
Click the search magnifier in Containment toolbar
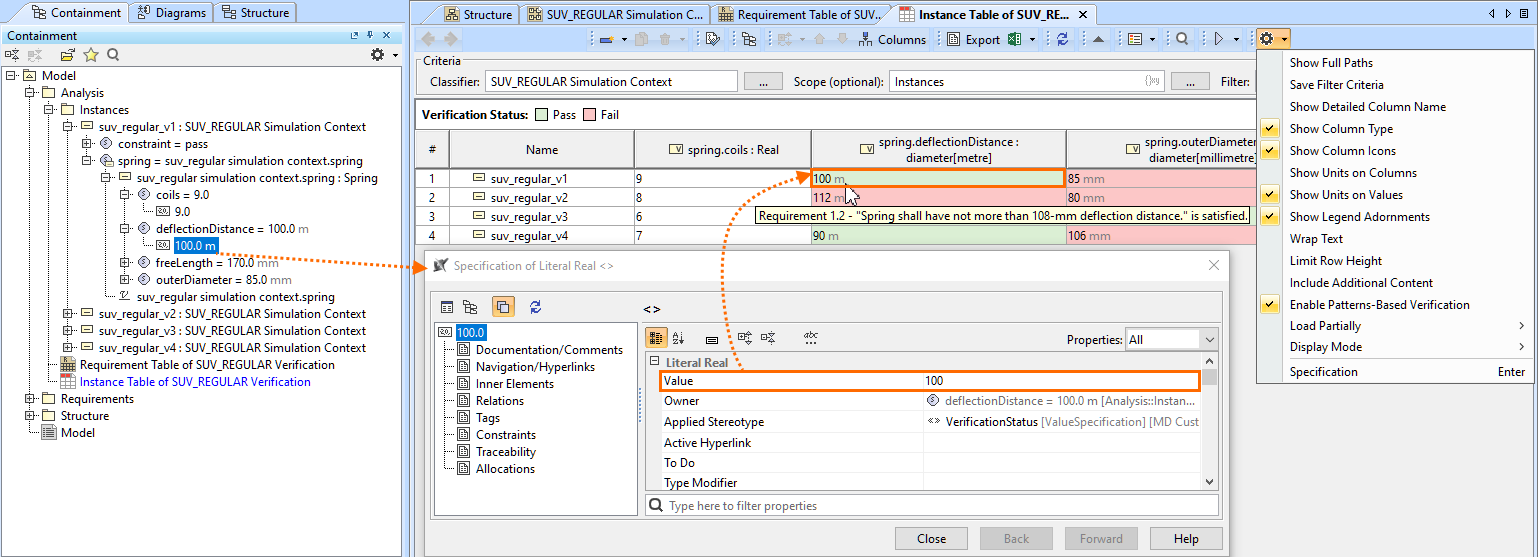[x=113, y=55]
